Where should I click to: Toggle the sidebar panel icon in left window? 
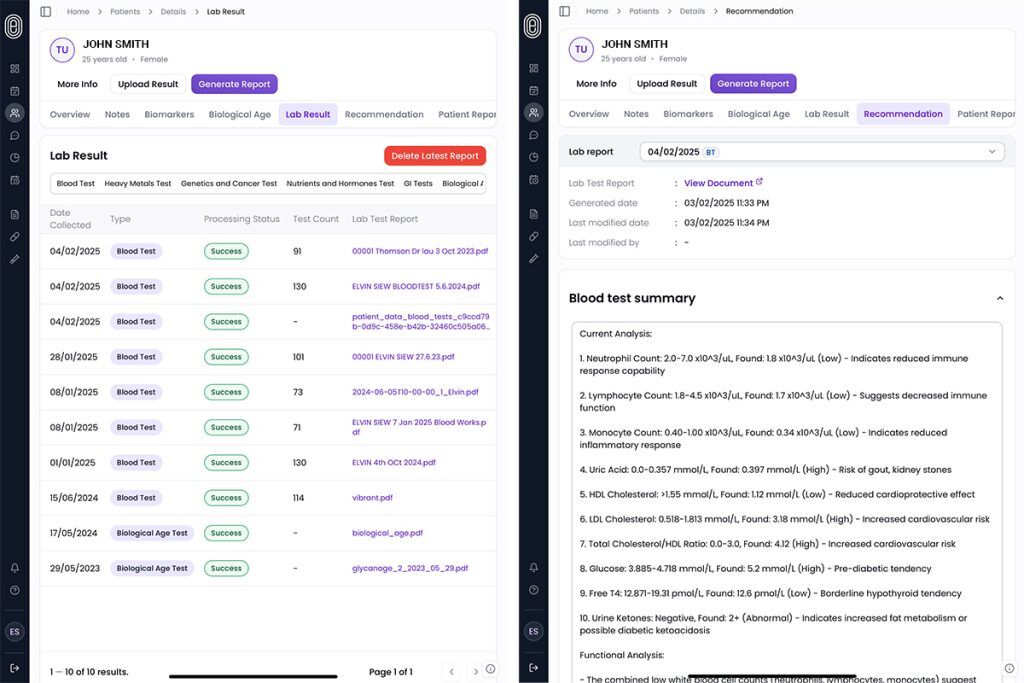[x=45, y=12]
